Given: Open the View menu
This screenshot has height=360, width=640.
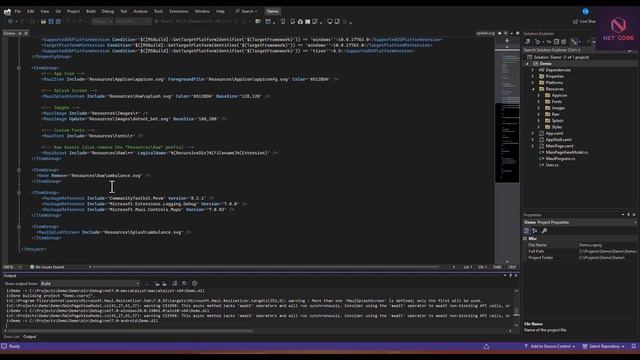Looking at the screenshot, I should 44,11.
